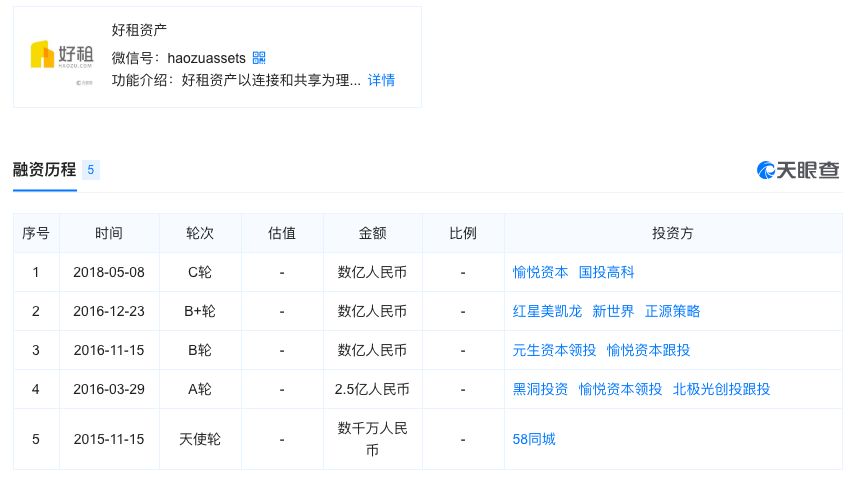Open investor link 国投高科
Image resolution: width=865 pixels, height=485 pixels.
tap(606, 272)
